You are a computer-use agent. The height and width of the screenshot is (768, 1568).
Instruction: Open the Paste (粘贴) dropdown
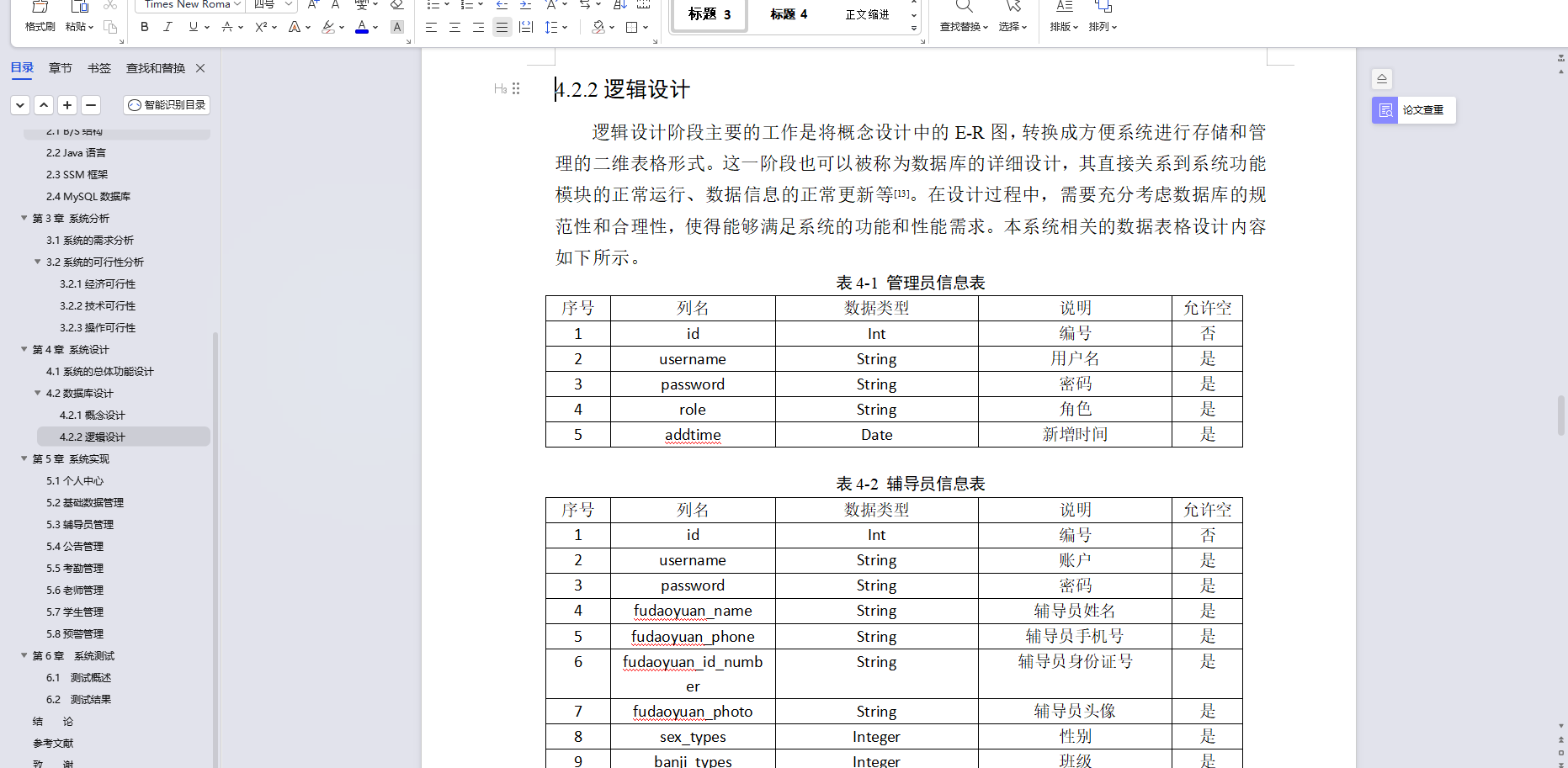(79, 27)
